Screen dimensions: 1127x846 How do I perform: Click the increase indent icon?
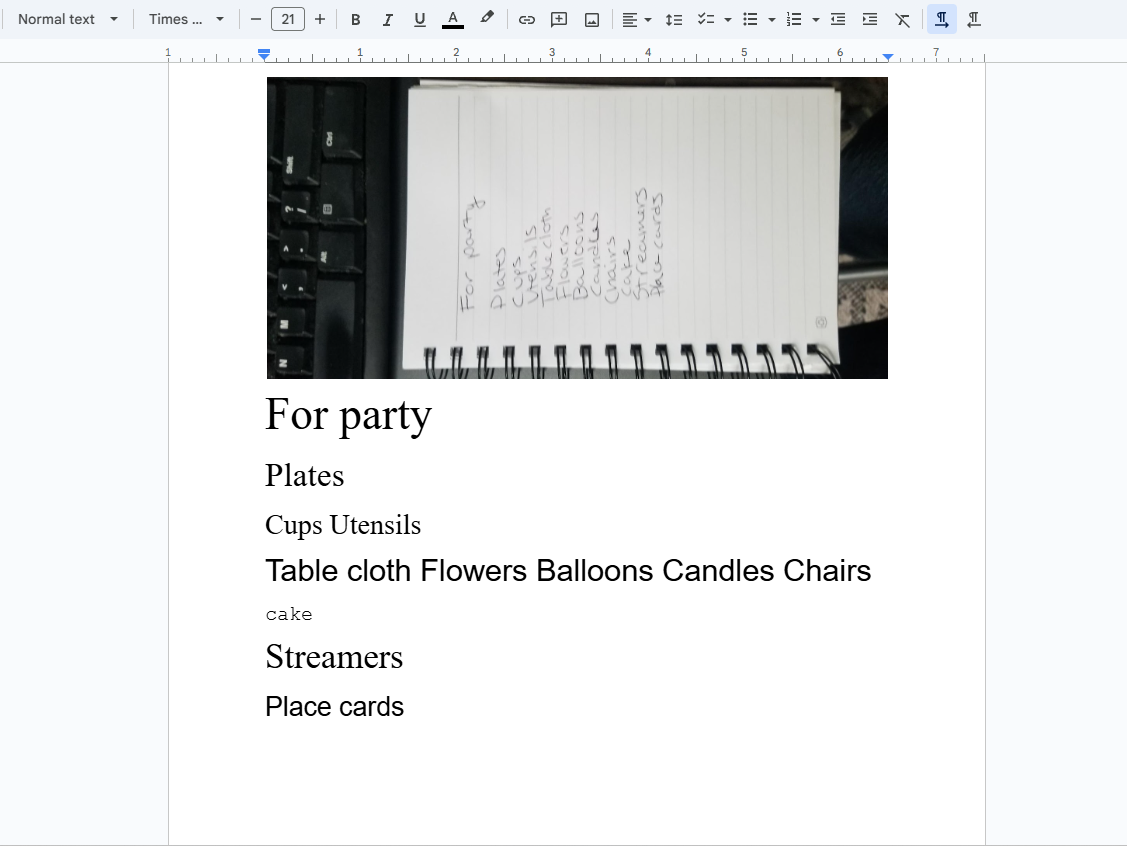[x=870, y=19]
